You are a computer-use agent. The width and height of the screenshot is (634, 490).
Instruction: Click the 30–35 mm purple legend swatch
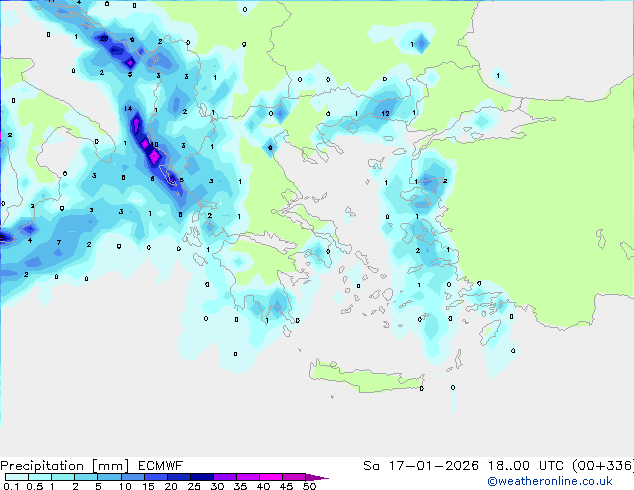[x=225, y=477]
